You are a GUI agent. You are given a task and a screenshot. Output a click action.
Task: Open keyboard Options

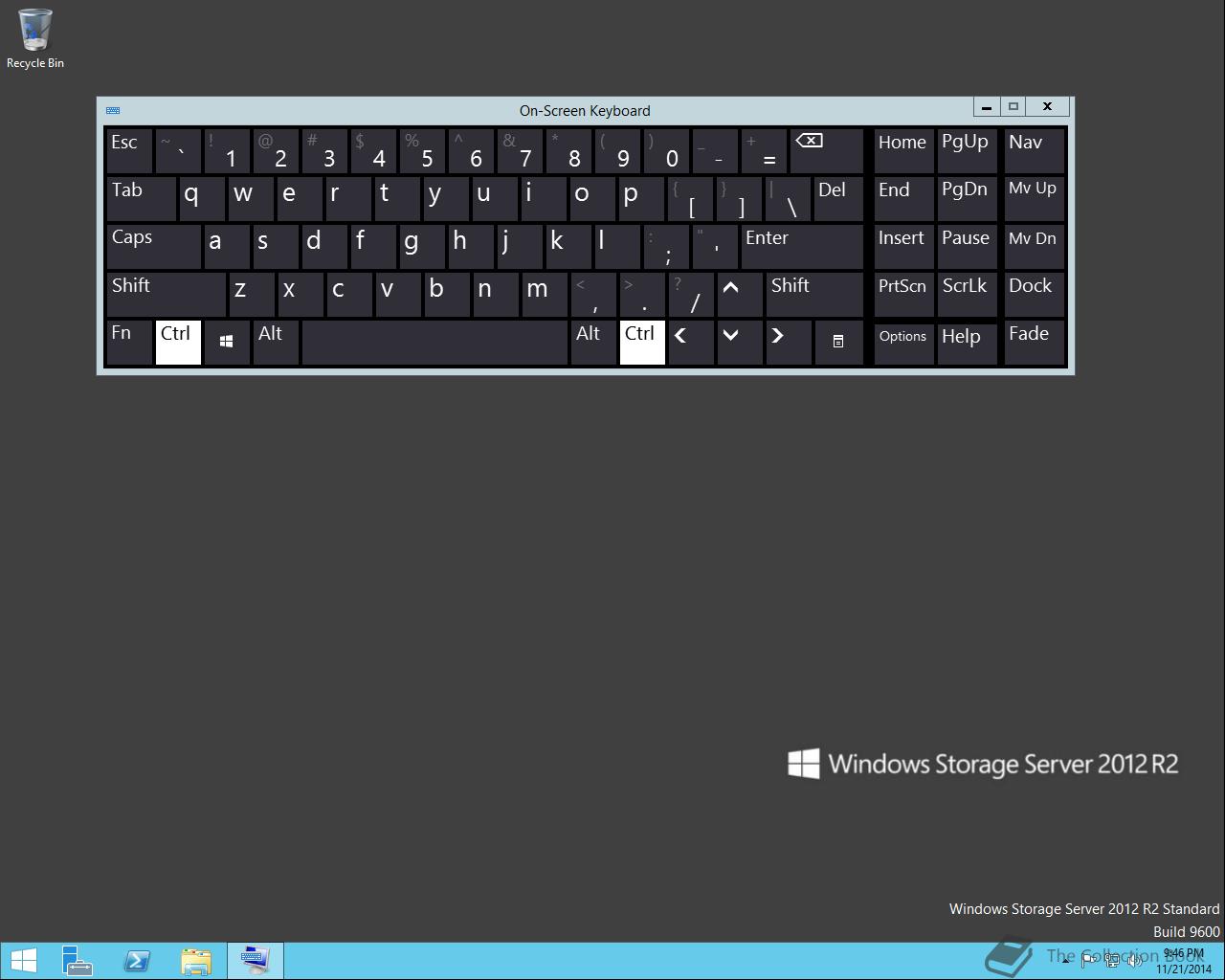(904, 343)
